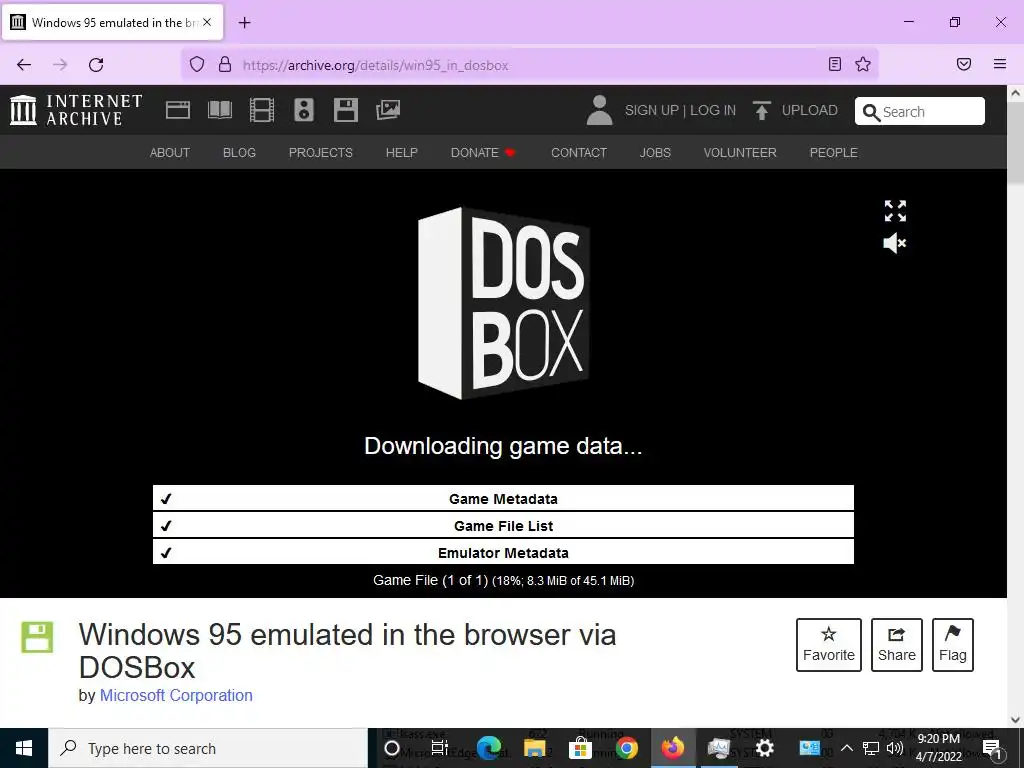Toggle the emulator mute speaker

[895, 243]
